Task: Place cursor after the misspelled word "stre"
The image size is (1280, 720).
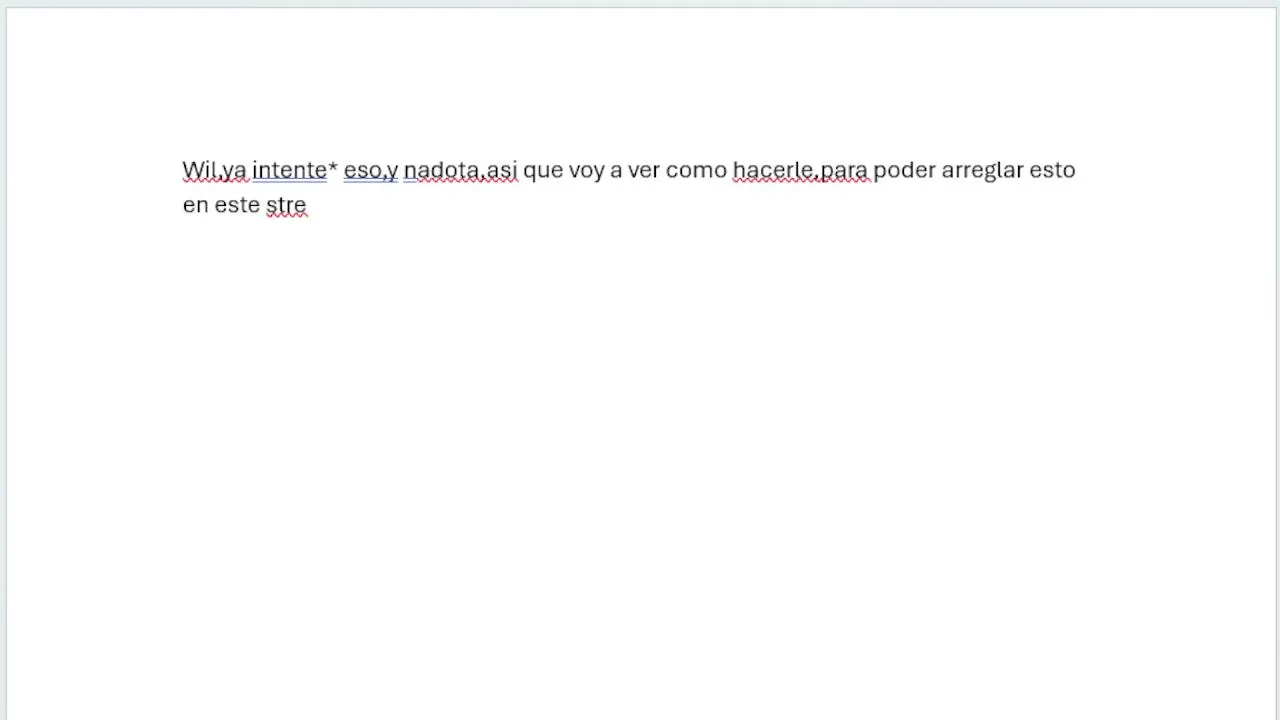Action: [307, 206]
